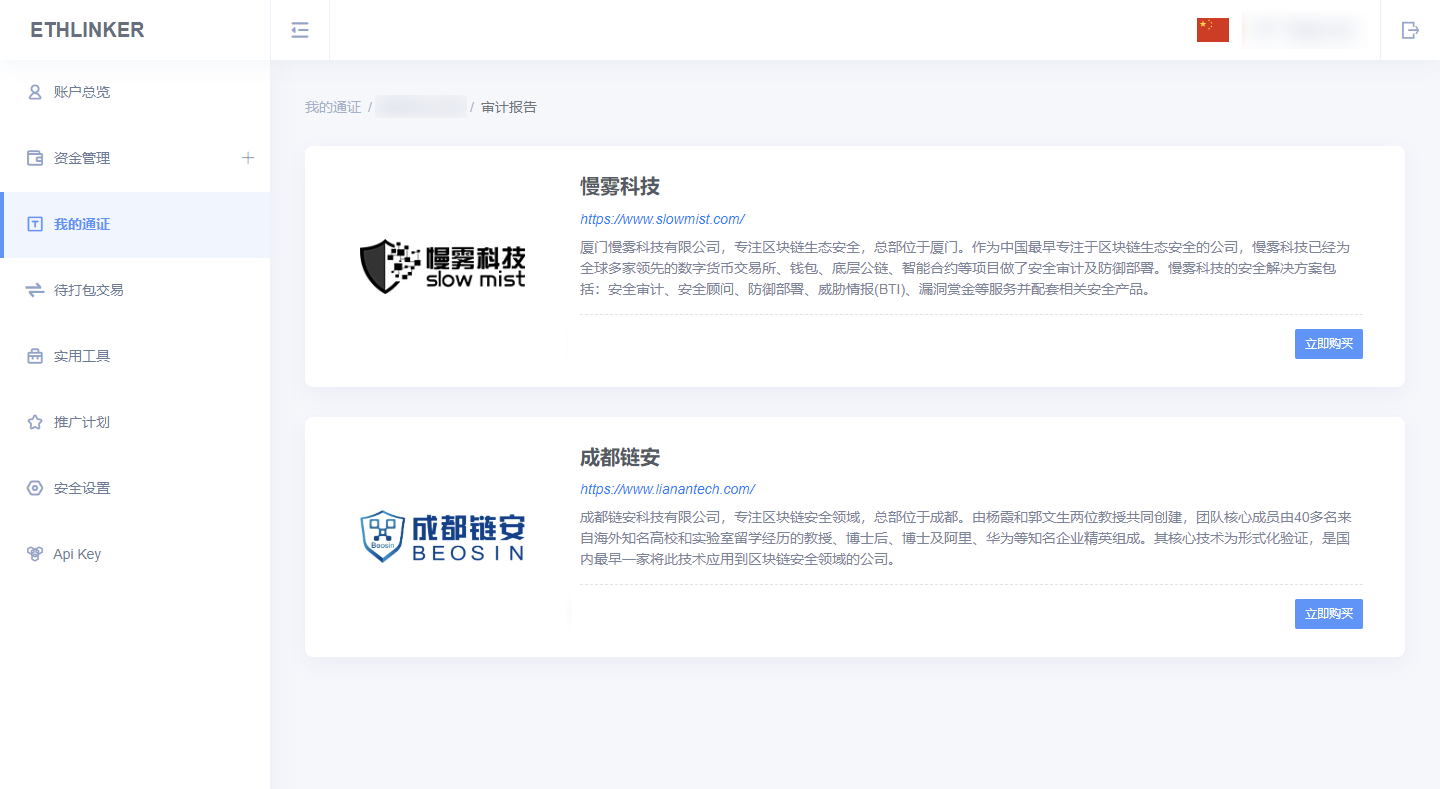Click the toolbox icon beside 实用工具

pyautogui.click(x=35, y=356)
